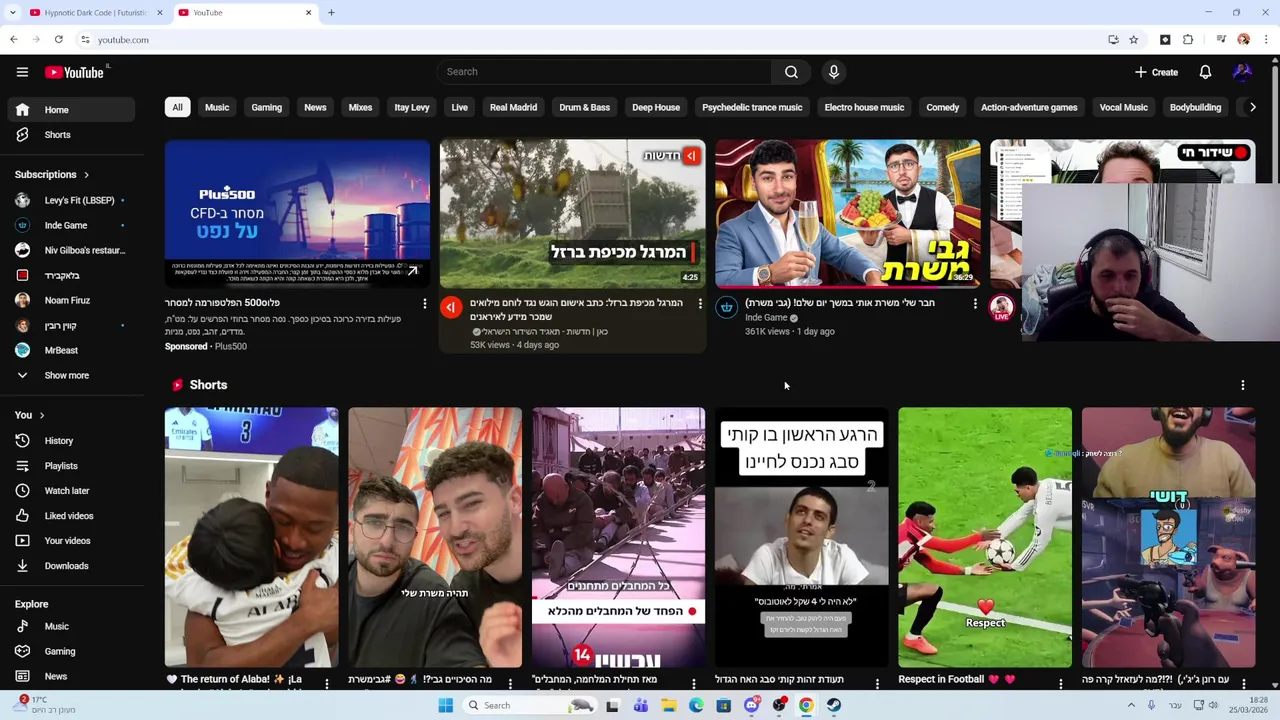The height and width of the screenshot is (720, 1280).
Task: Select the Comedy filter chip
Action: [942, 107]
